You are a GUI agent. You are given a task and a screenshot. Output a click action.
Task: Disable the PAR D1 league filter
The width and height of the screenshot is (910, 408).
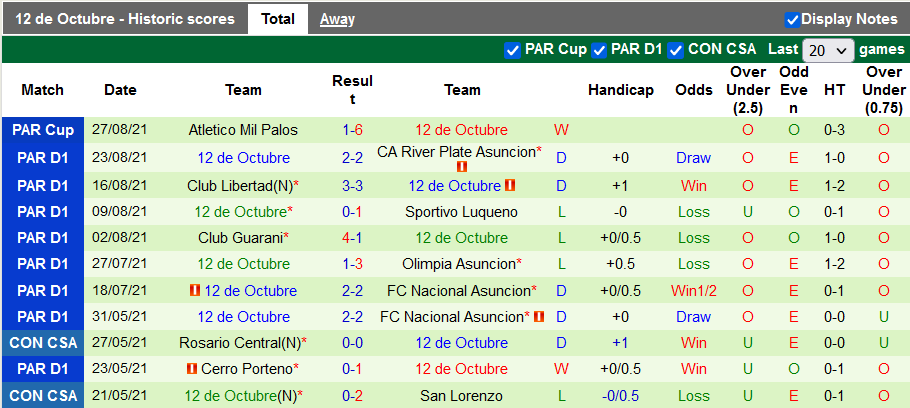600,49
